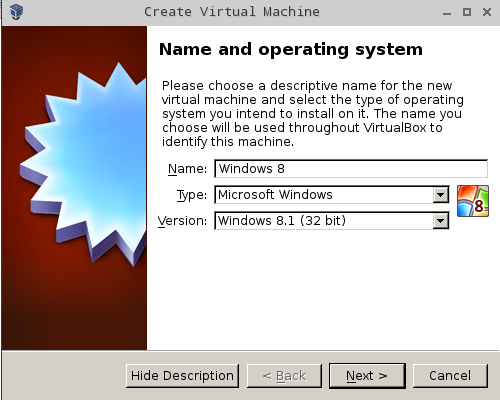Click the Windows 8 OS logo icon
Viewport: 500px width, 400px height.
click(473, 201)
